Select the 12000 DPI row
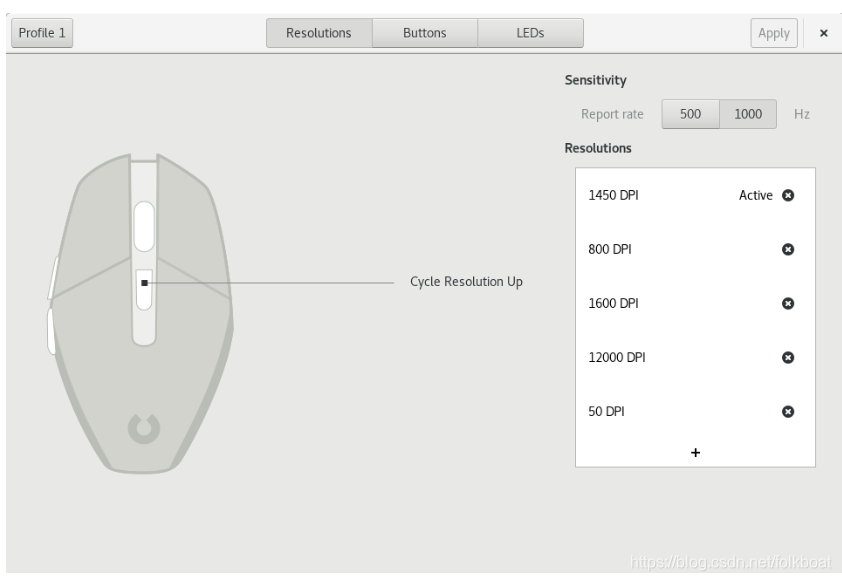This screenshot has width=842, height=581. pyautogui.click(x=695, y=358)
